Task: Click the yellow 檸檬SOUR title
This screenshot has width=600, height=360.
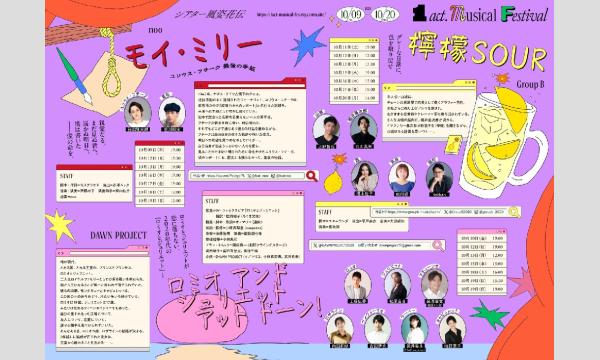Action: [478, 52]
